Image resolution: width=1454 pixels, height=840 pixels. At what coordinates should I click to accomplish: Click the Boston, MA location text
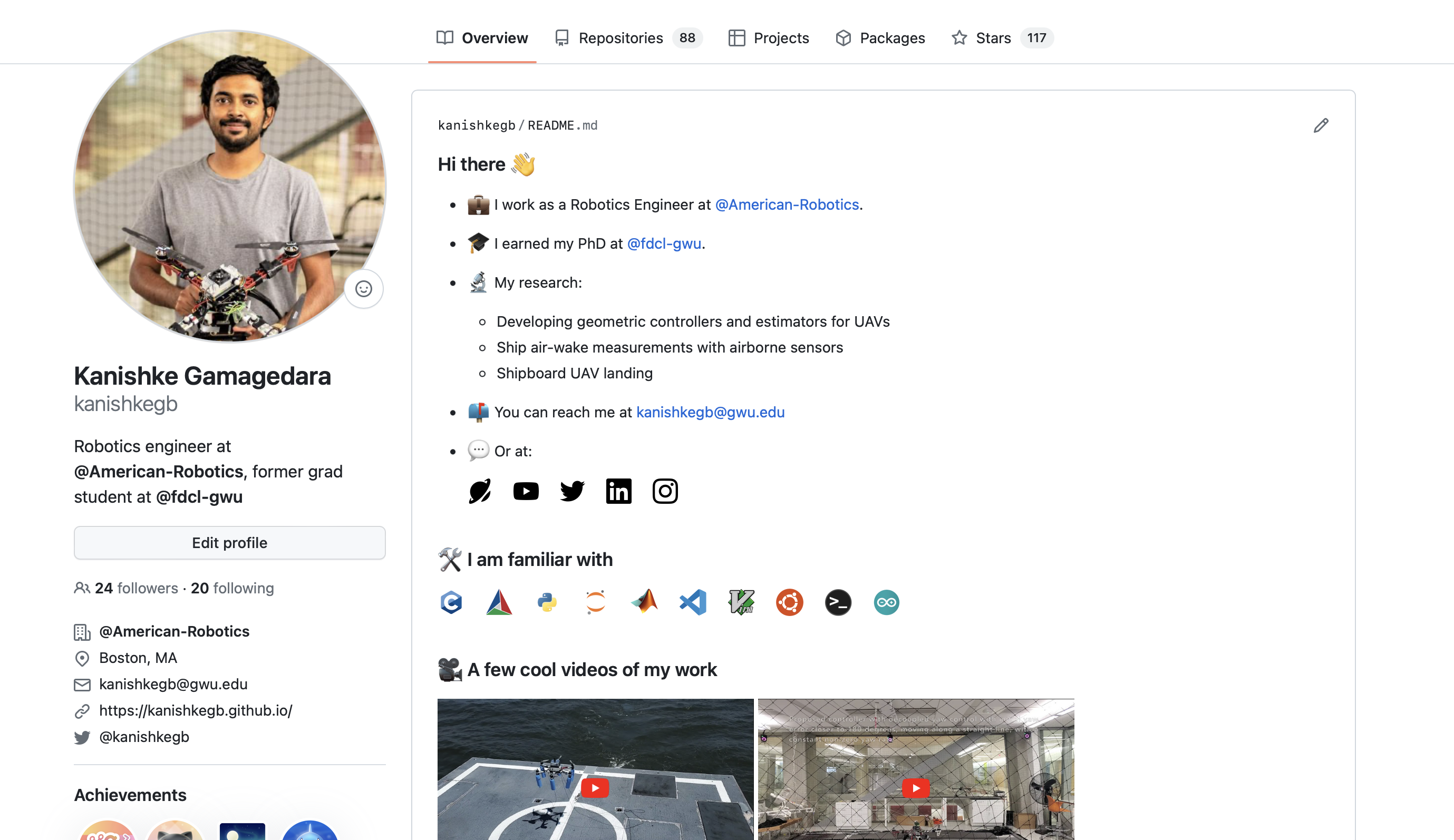pyautogui.click(x=138, y=658)
